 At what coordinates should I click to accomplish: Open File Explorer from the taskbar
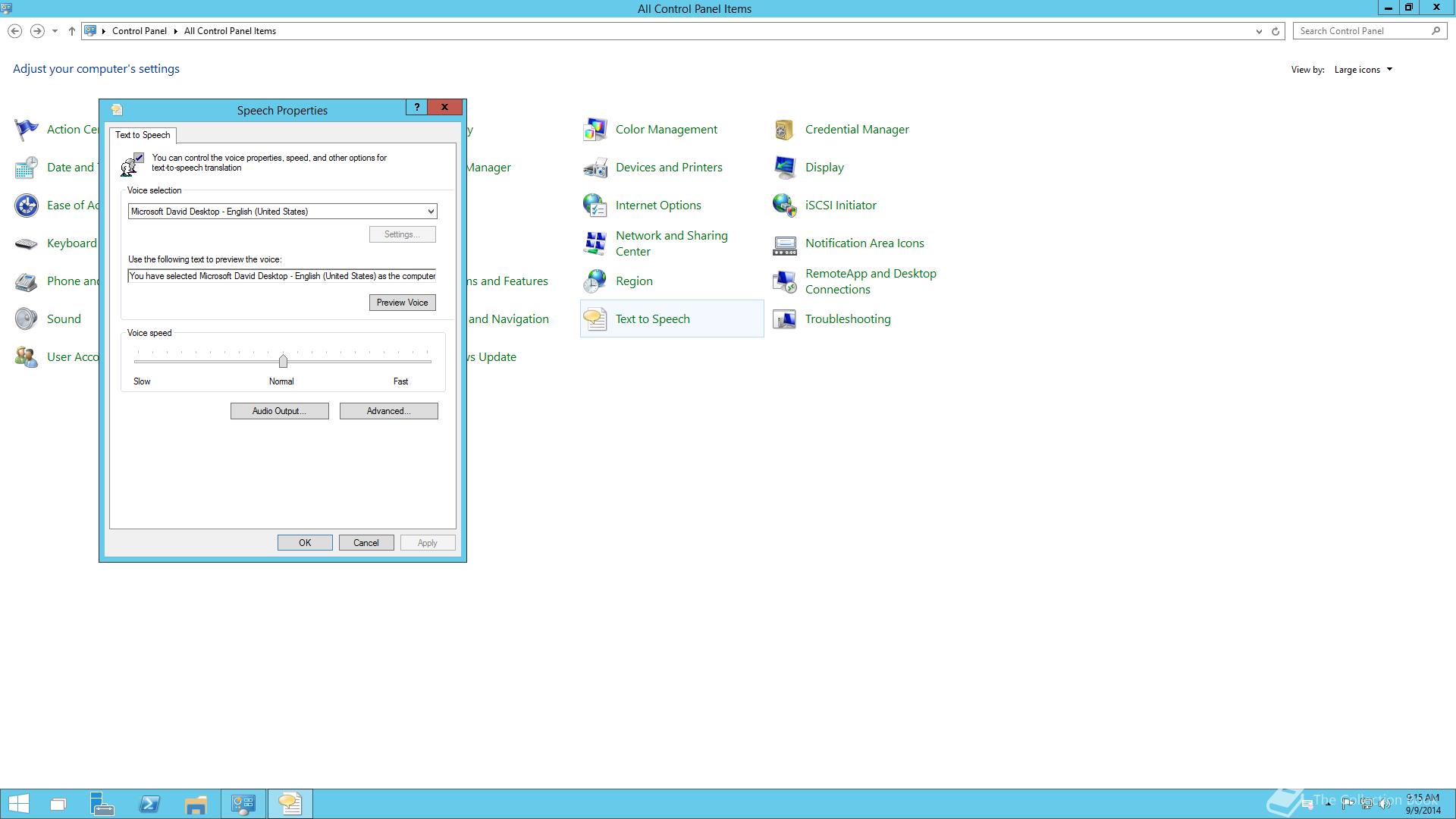196,804
